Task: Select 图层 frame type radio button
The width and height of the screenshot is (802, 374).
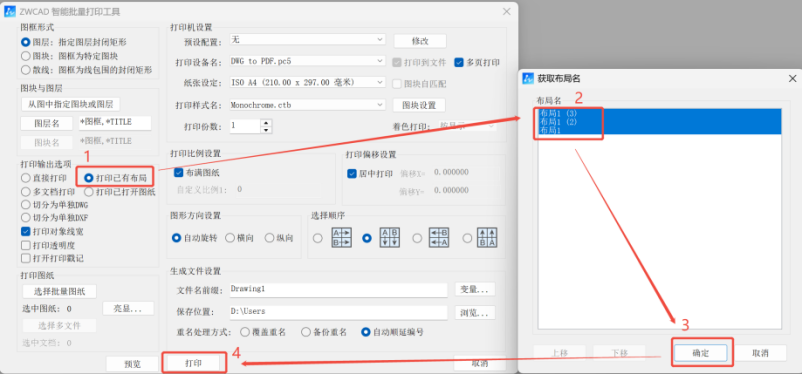Action: coord(25,42)
